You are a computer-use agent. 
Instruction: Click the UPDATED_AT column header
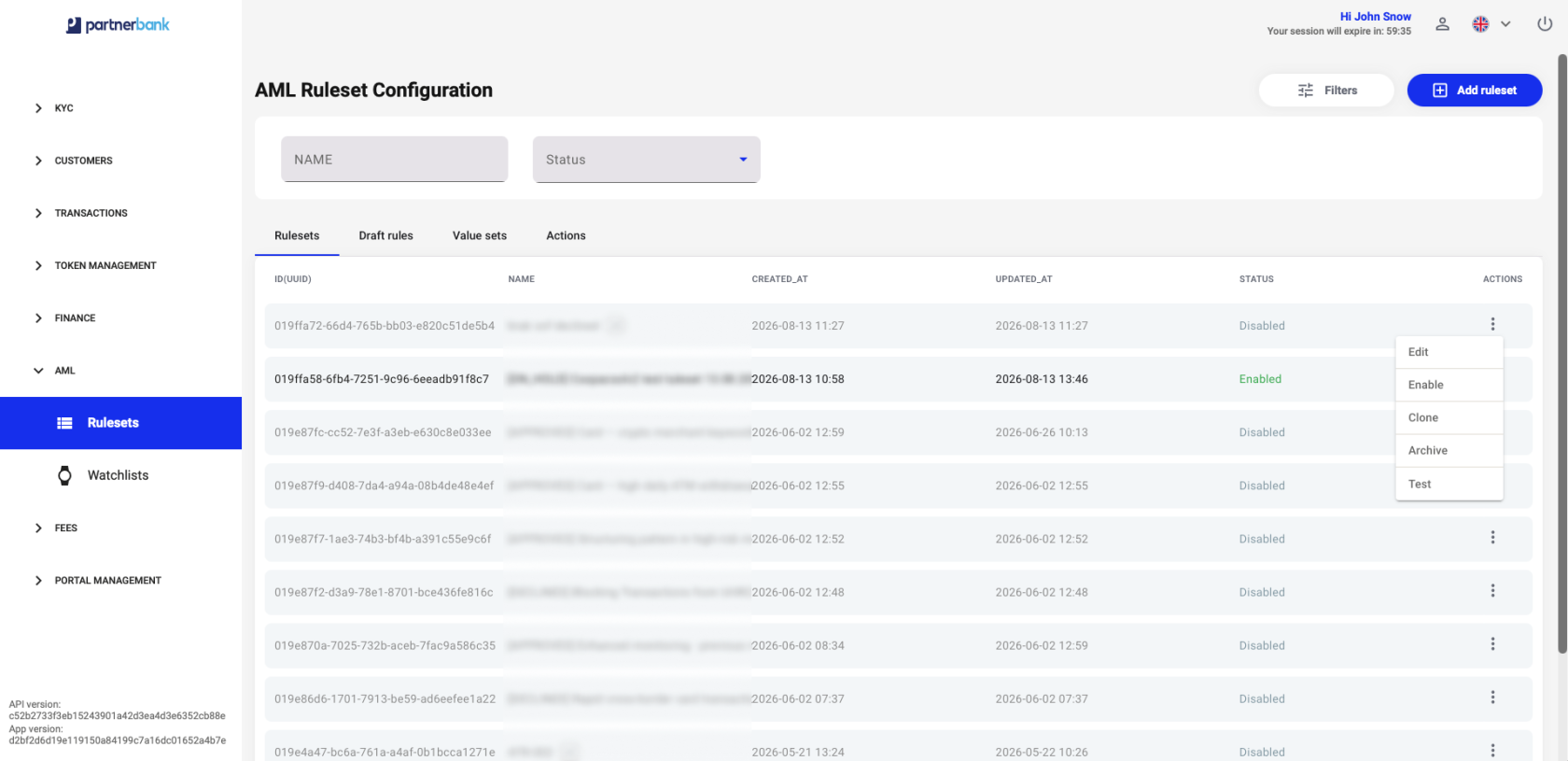1024,279
